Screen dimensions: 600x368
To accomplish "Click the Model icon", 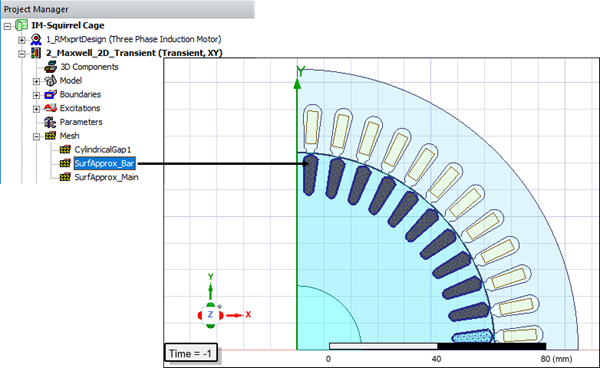I will (51, 81).
